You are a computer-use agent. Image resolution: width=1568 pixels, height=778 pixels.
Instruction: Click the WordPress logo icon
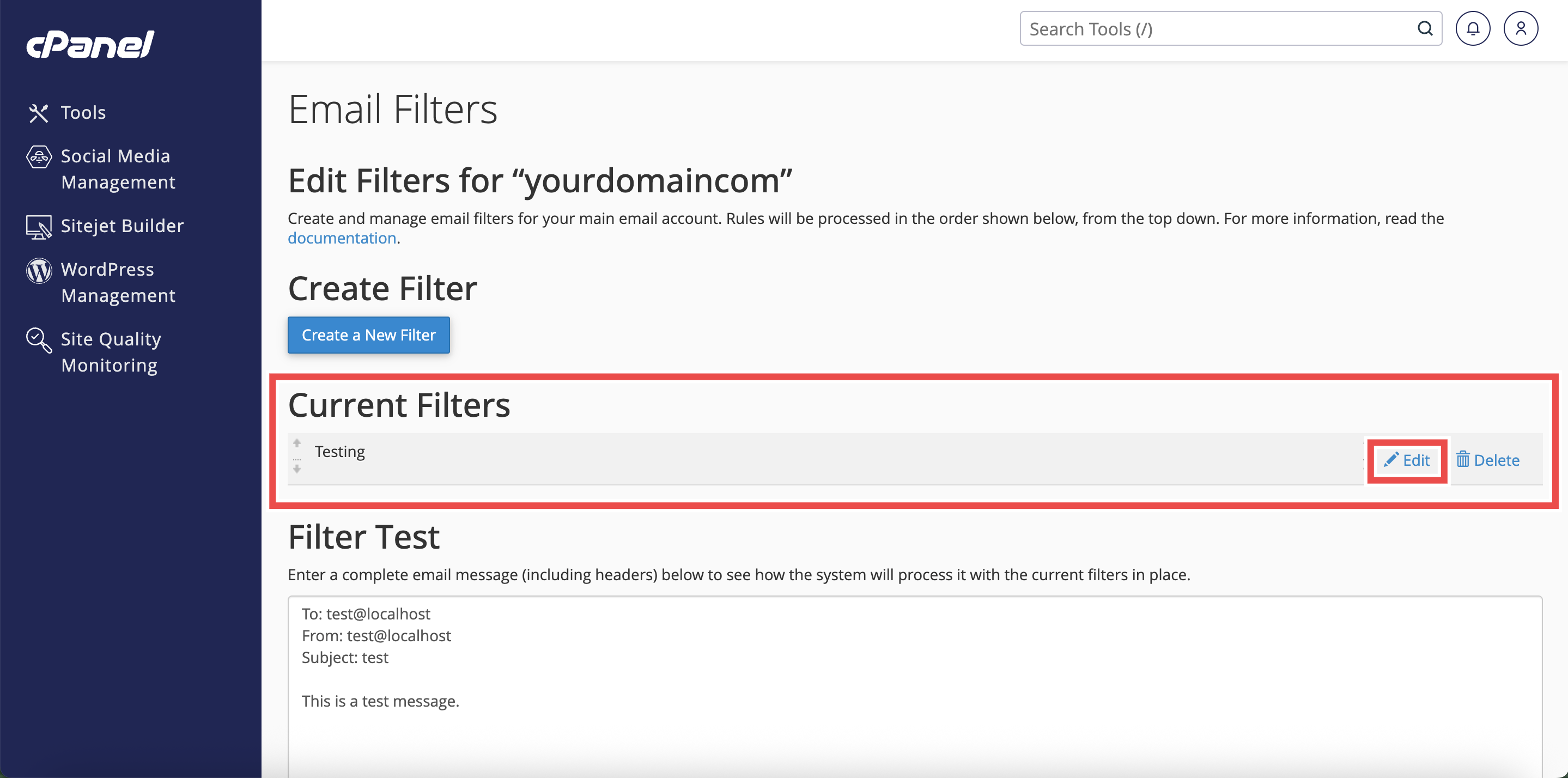coord(38,270)
